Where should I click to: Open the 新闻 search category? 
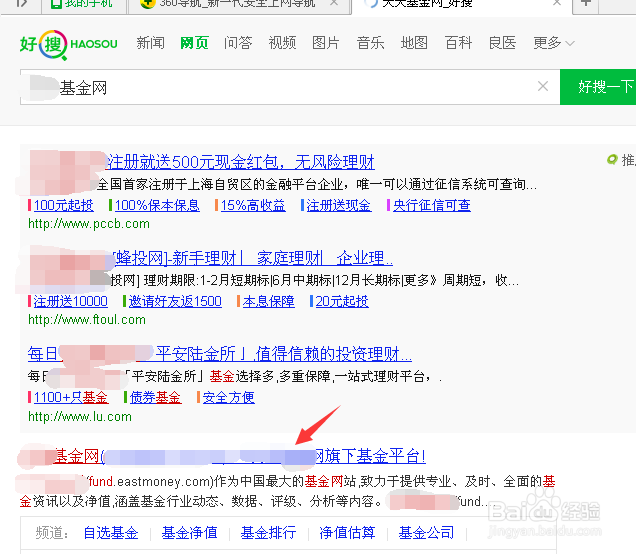[x=150, y=43]
